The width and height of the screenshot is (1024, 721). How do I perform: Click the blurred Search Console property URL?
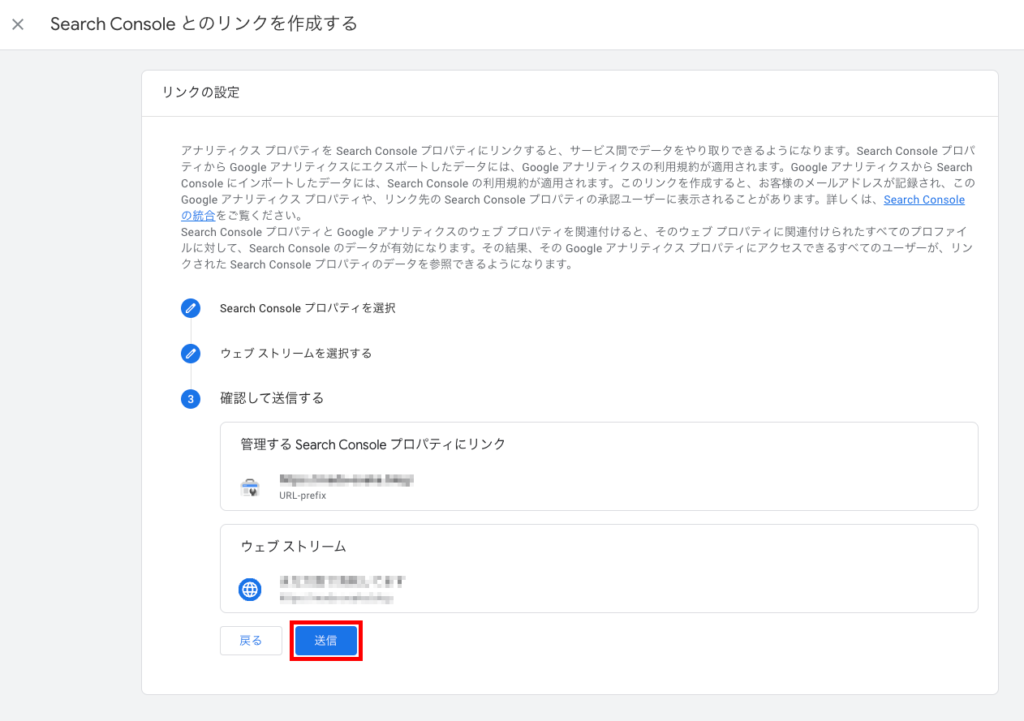coord(346,480)
